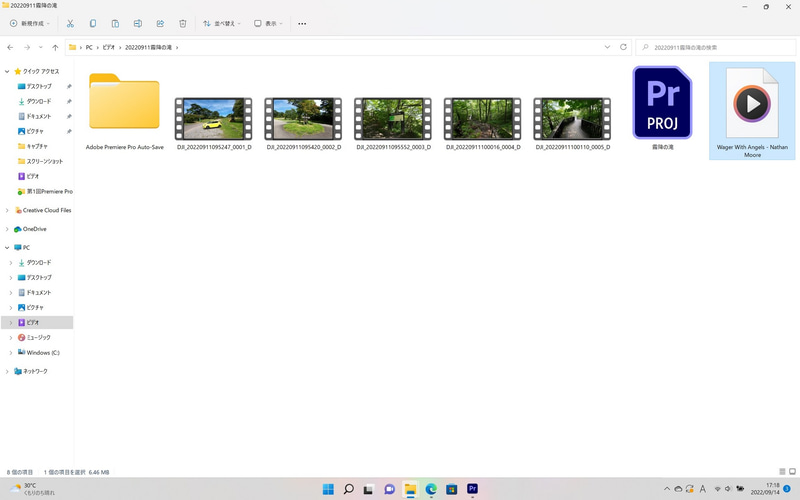
Task: Open Microsoft Store from taskbar
Action: (x=452, y=489)
